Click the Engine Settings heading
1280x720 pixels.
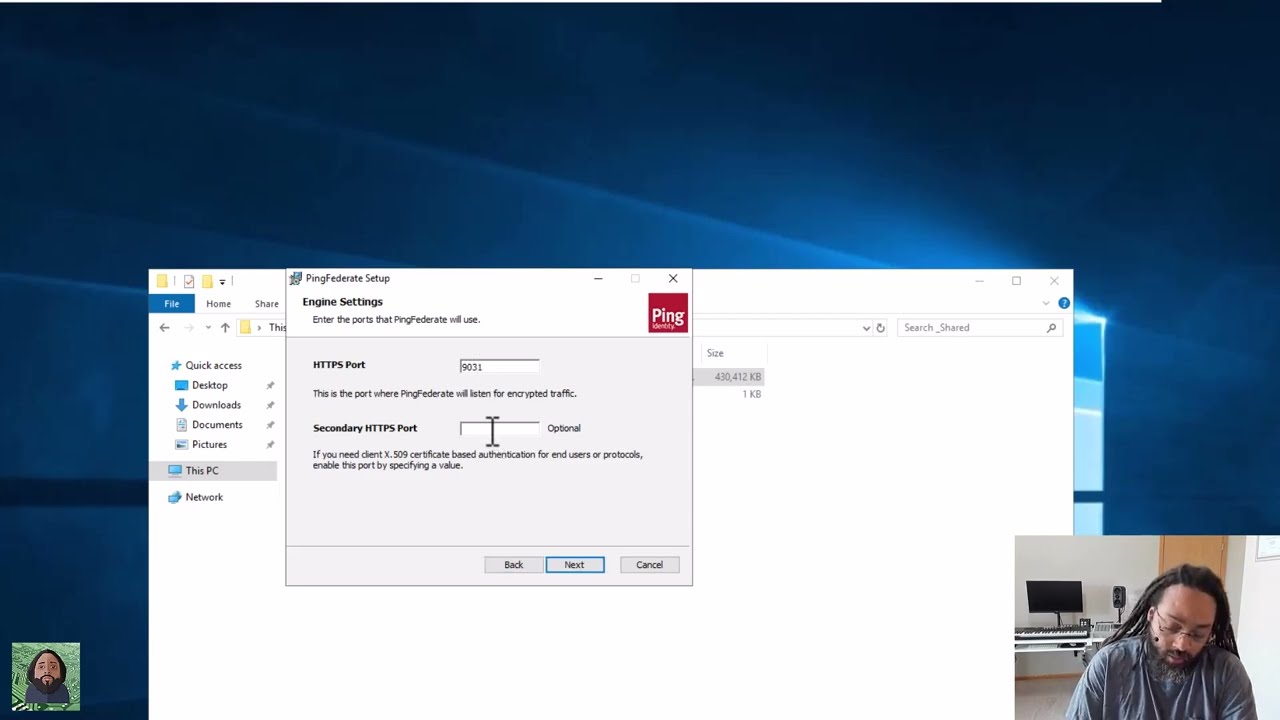[x=343, y=302]
